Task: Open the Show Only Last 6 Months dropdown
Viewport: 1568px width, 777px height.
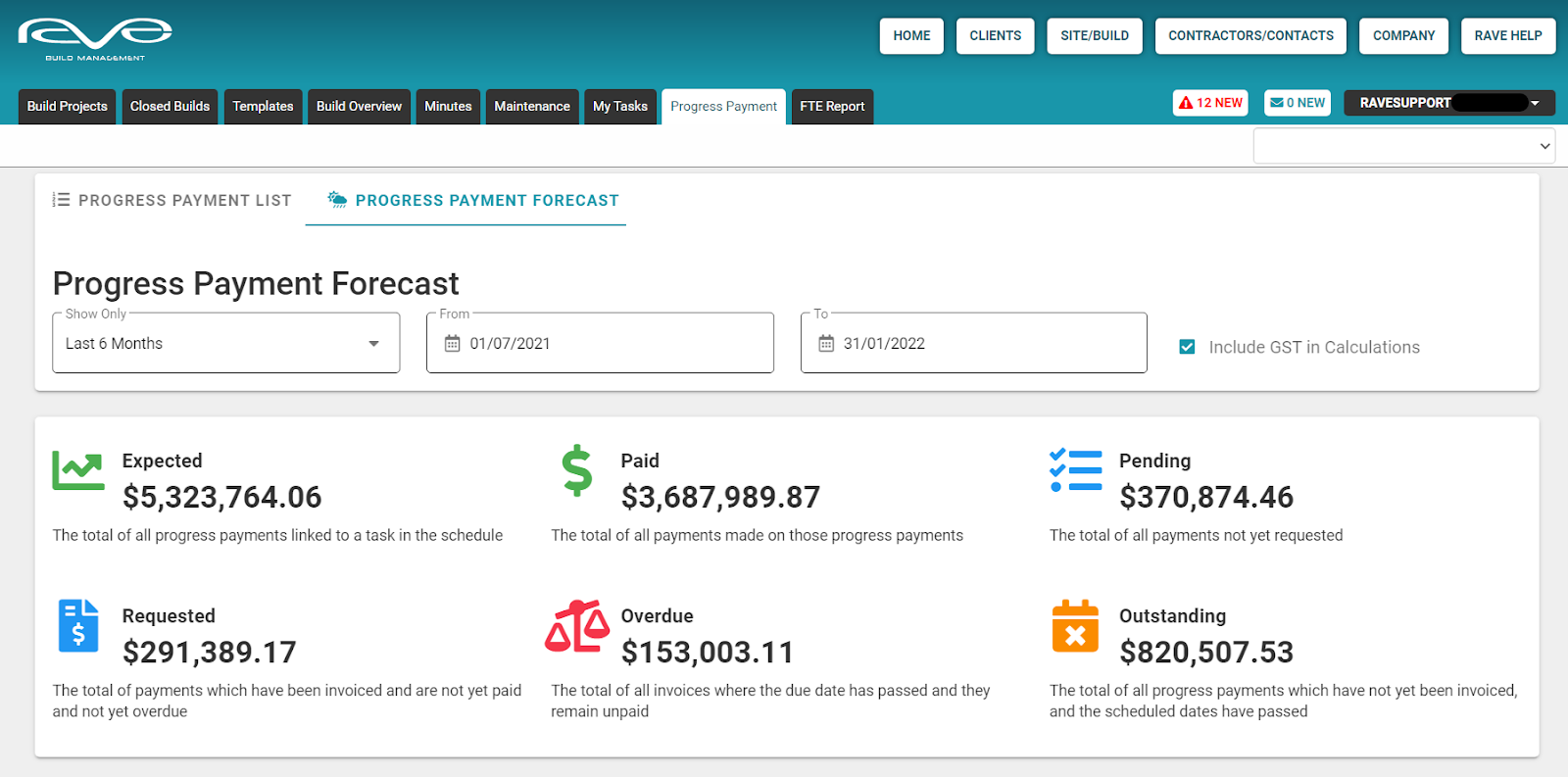Action: [226, 343]
